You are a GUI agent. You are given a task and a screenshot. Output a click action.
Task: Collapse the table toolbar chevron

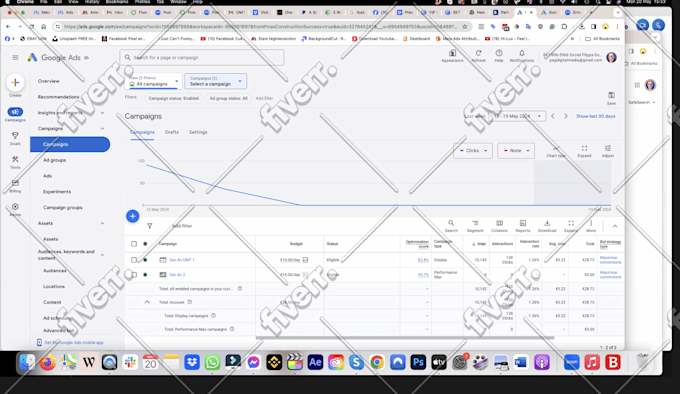[x=615, y=226]
